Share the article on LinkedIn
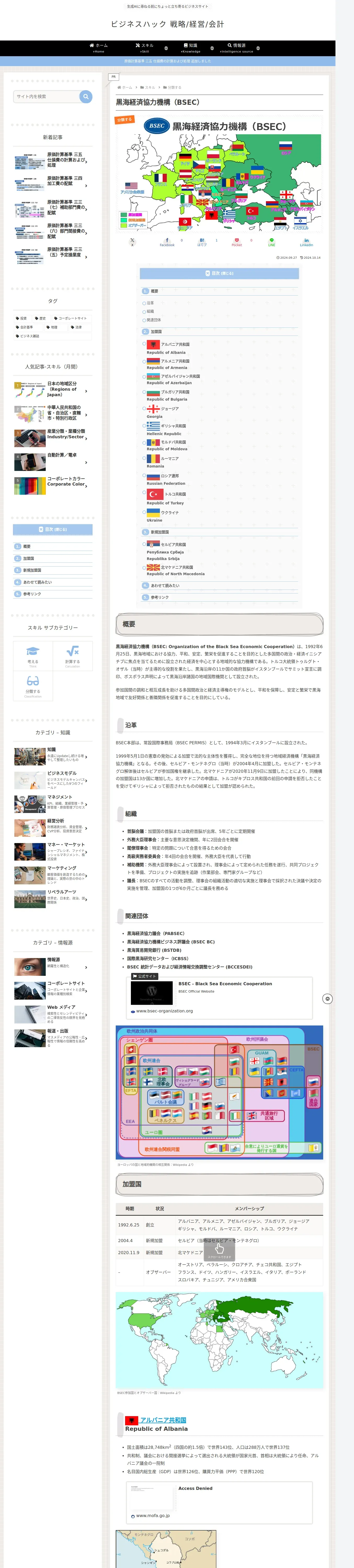The height and width of the screenshot is (1568, 354). [x=306, y=242]
